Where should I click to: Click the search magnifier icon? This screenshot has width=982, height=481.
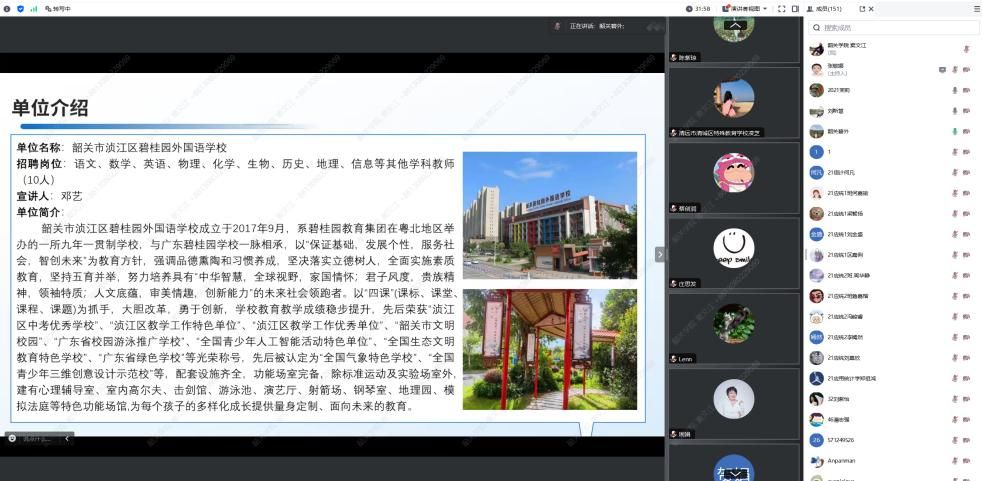816,28
